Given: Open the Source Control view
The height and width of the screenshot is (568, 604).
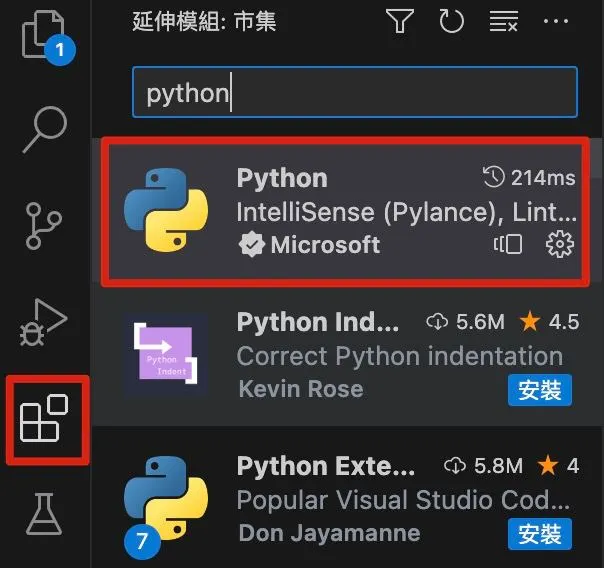Looking at the screenshot, I should coord(45,223).
